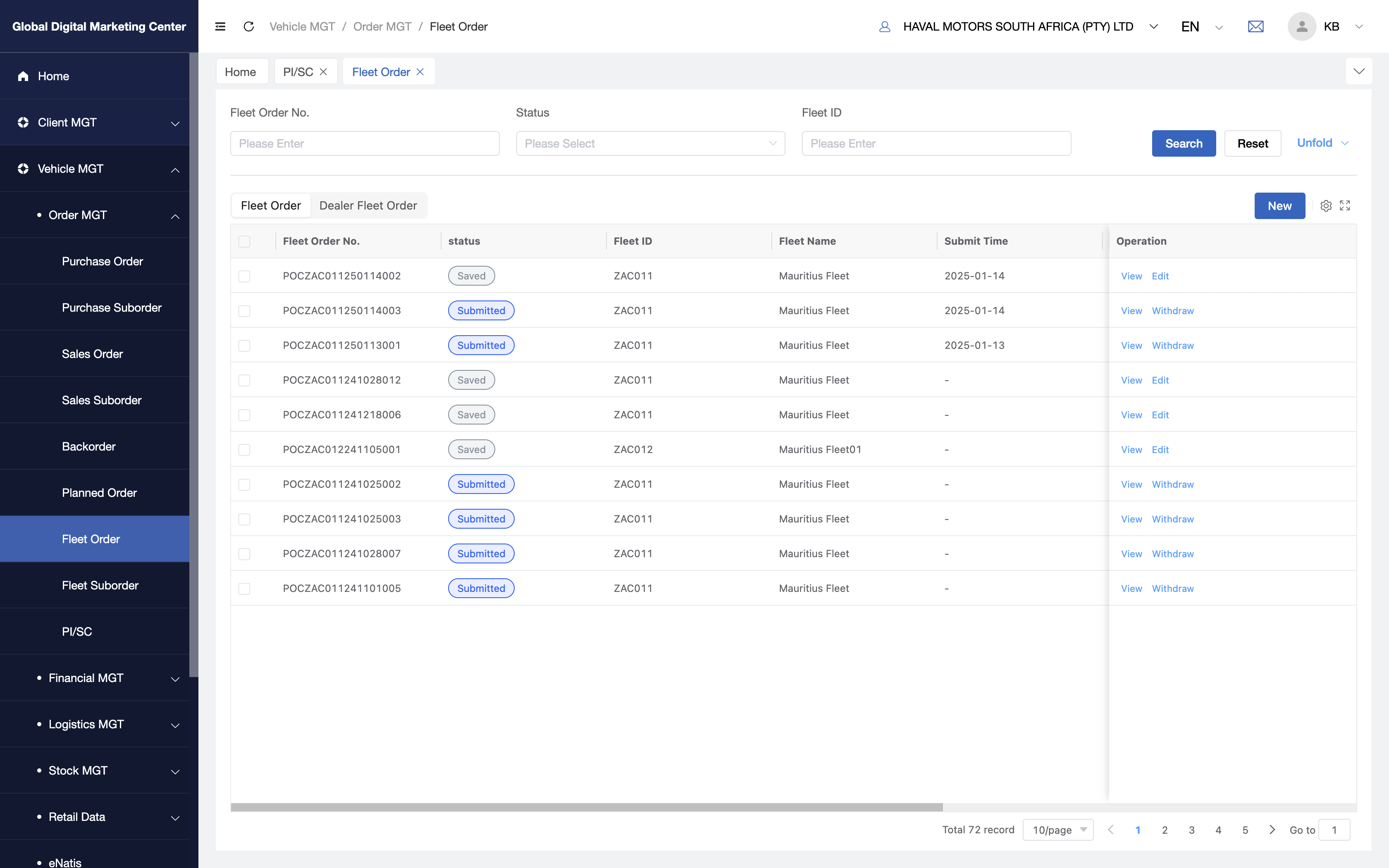Open the company selector dropdown arrow
The height and width of the screenshot is (868, 1389).
1154,26
